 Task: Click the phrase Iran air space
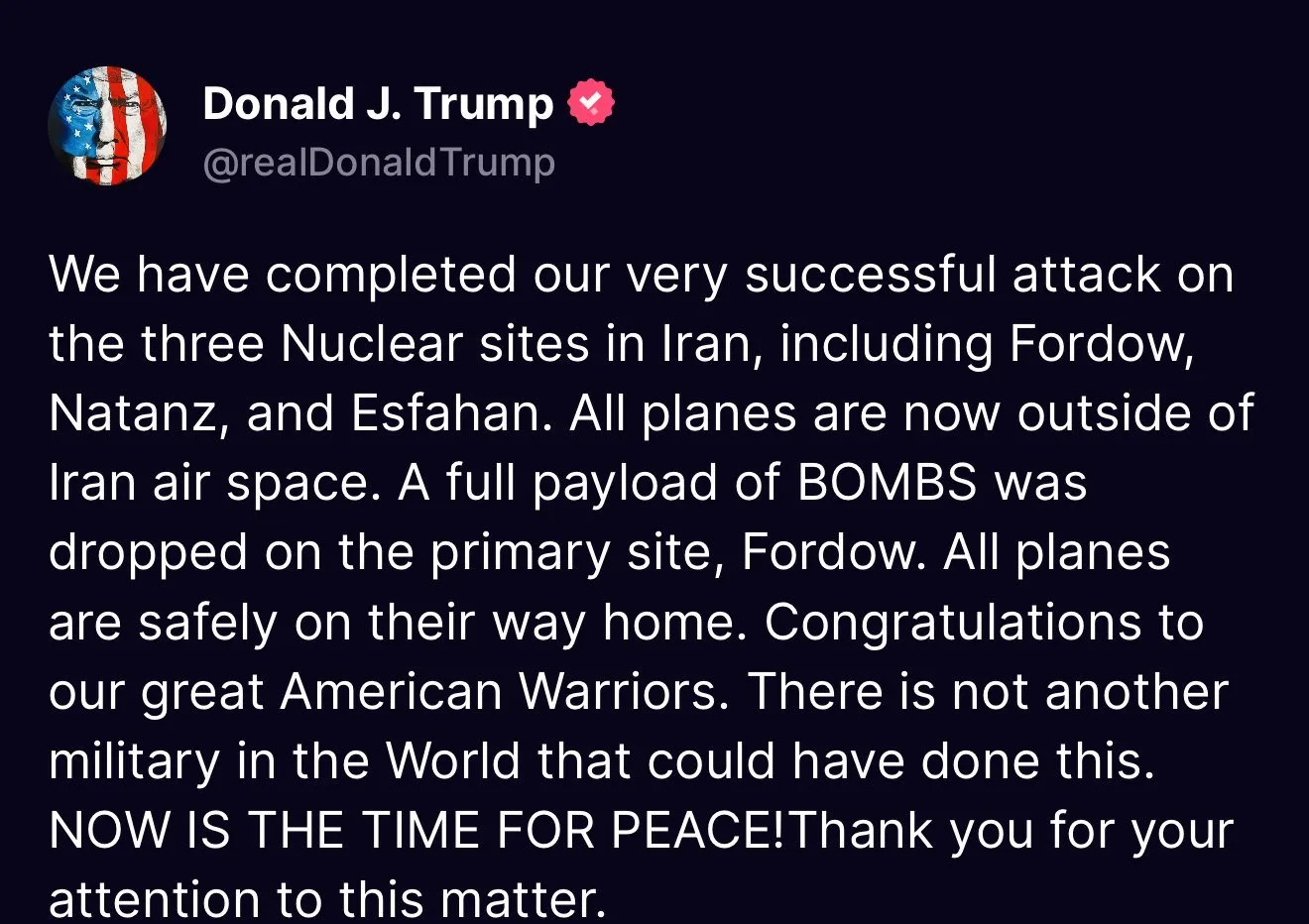click(x=214, y=485)
